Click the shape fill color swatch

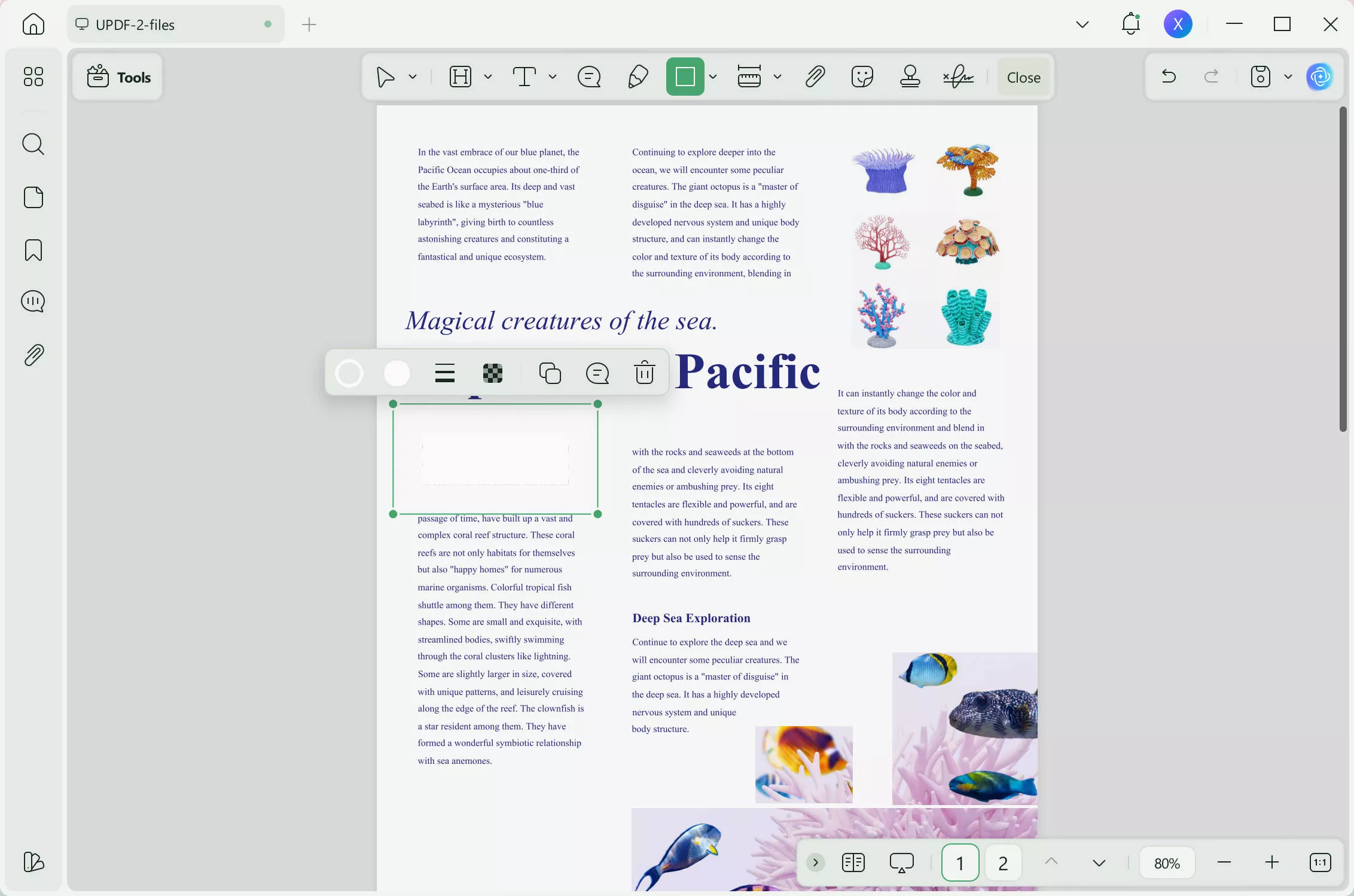pos(396,372)
